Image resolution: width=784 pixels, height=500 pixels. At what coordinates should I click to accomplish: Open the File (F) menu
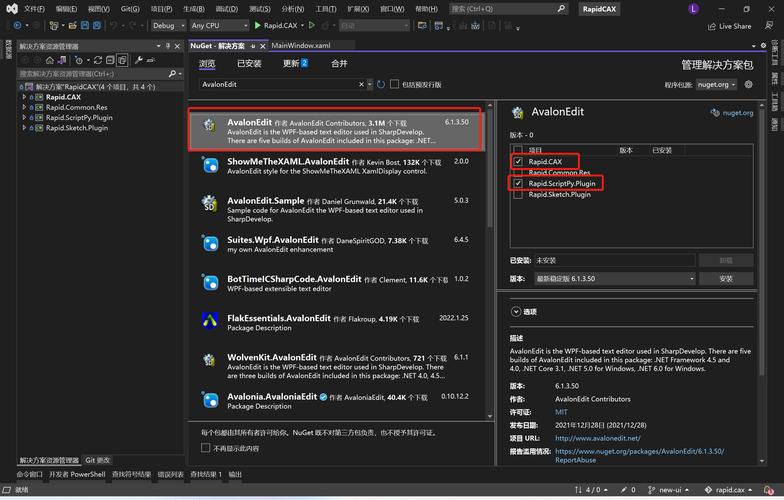[x=34, y=9]
